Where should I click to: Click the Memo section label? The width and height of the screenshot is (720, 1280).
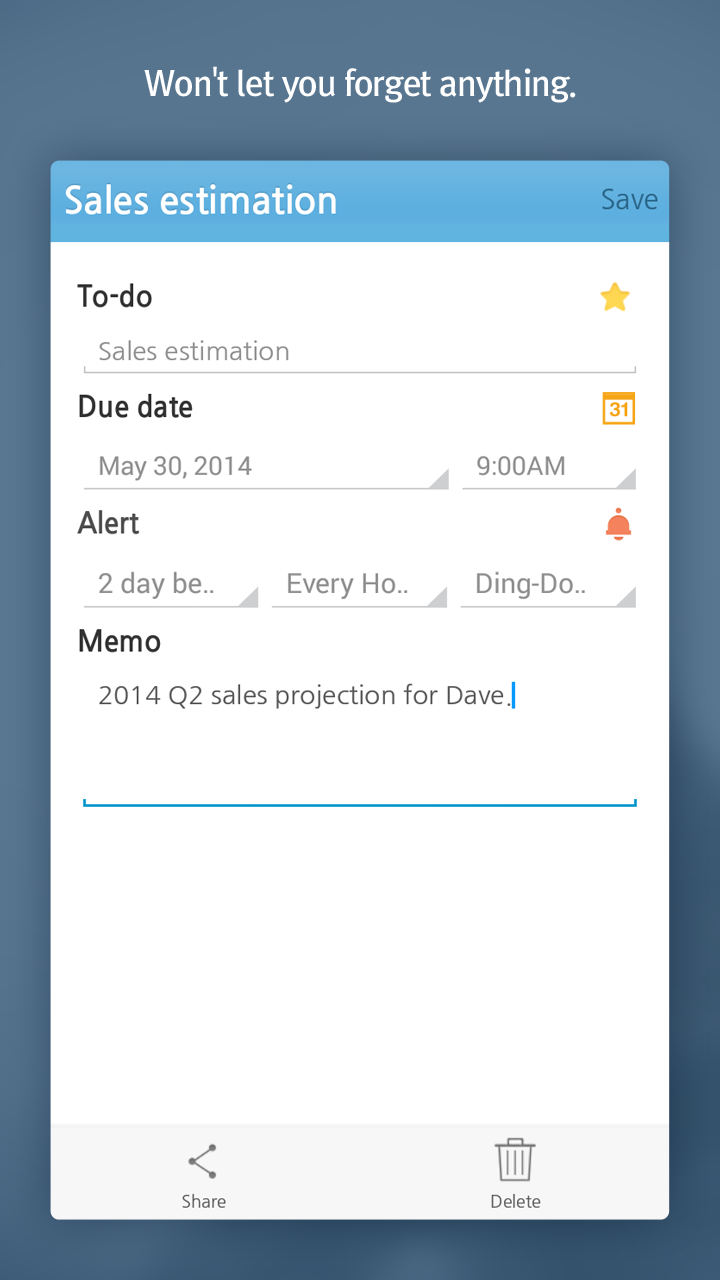coord(119,642)
